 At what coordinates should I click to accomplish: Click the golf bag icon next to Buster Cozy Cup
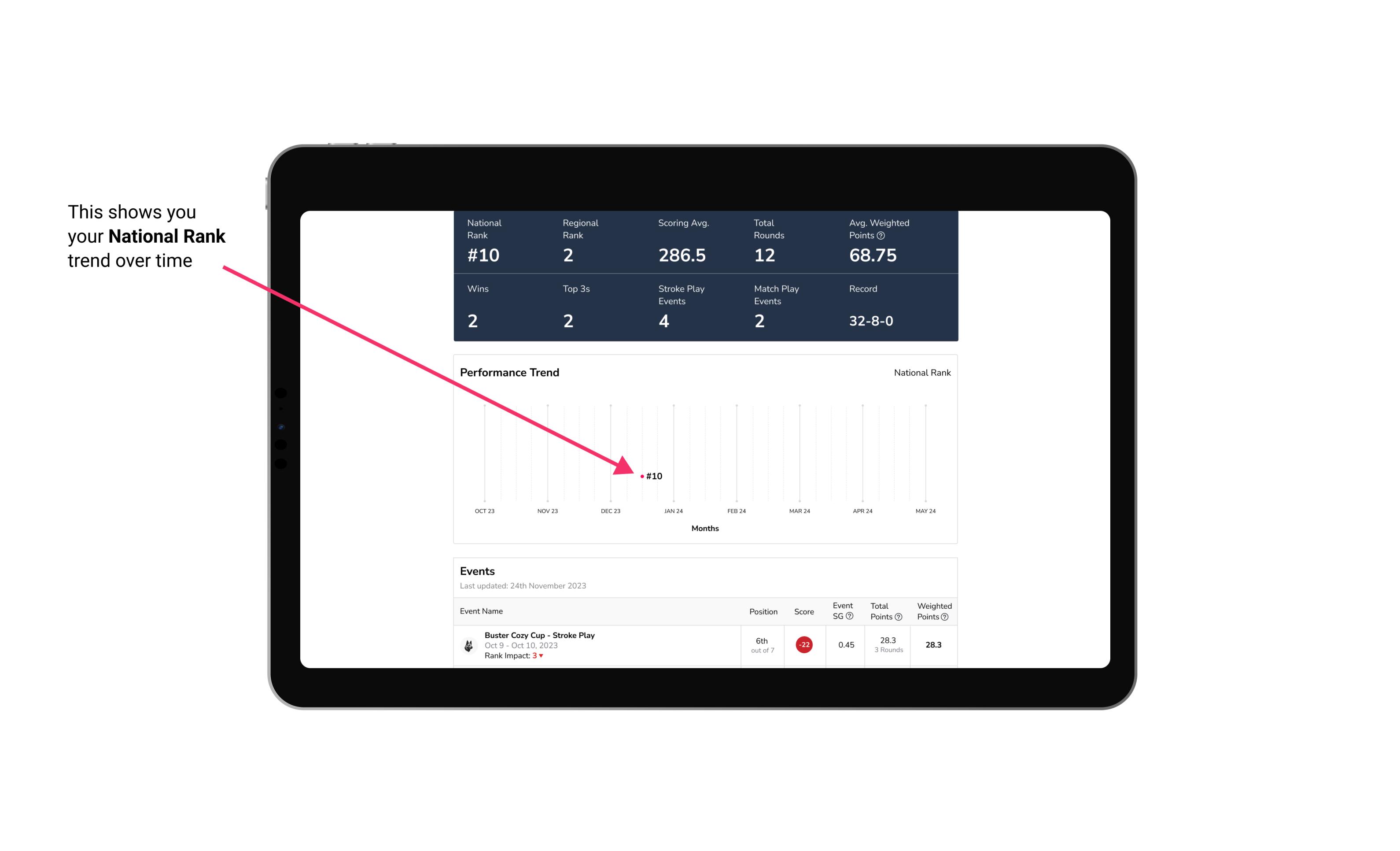pyautogui.click(x=469, y=644)
